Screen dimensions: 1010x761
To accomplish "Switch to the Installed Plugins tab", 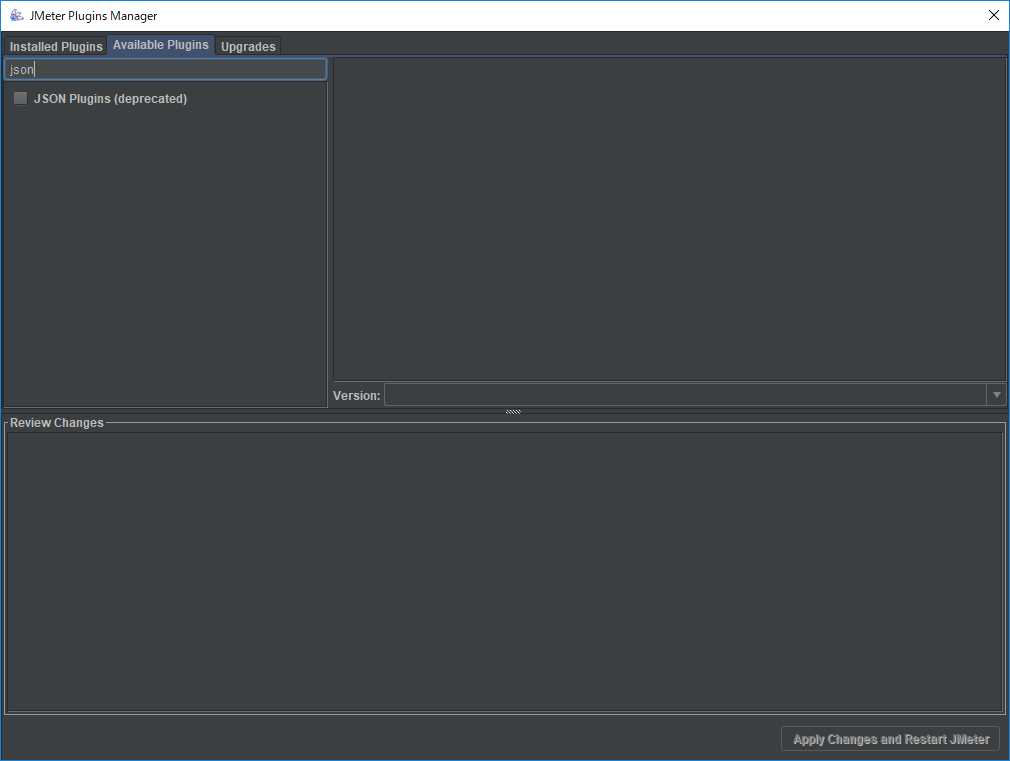I will pos(55,46).
